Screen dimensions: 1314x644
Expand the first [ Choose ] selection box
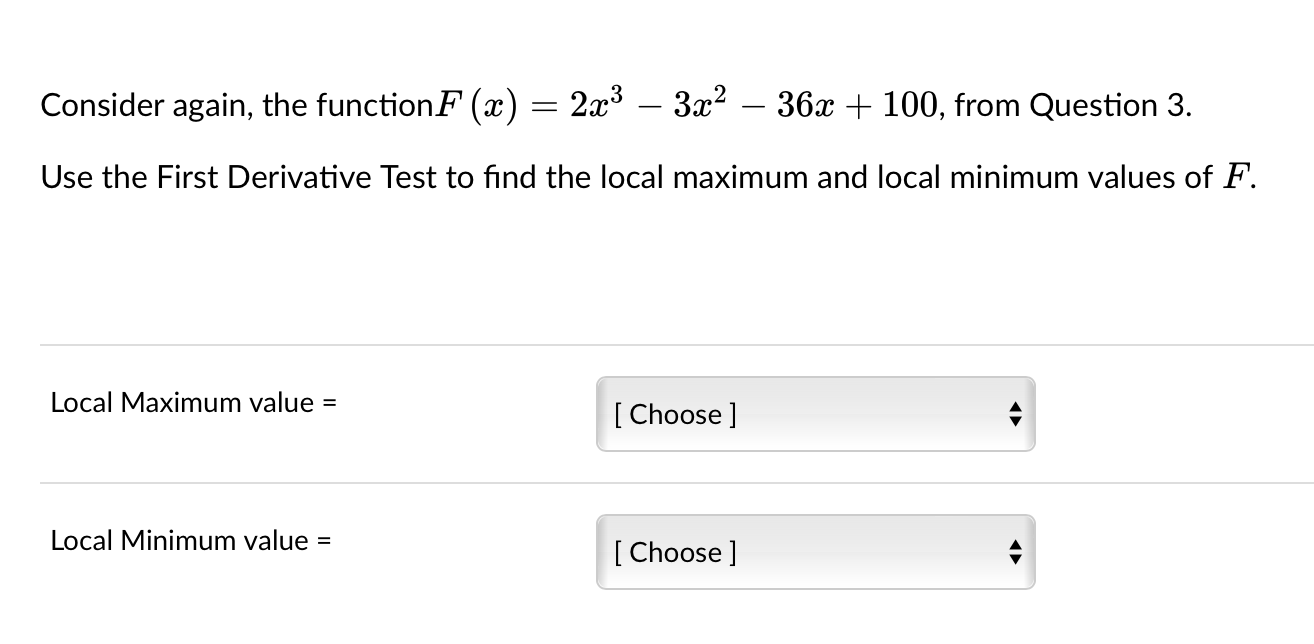[815, 414]
